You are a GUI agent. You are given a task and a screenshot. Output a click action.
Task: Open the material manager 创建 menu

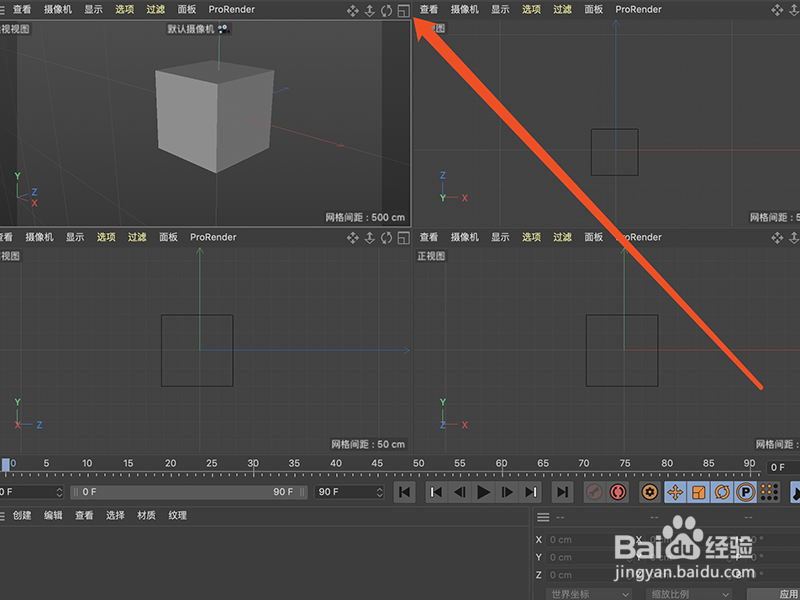tap(22, 516)
